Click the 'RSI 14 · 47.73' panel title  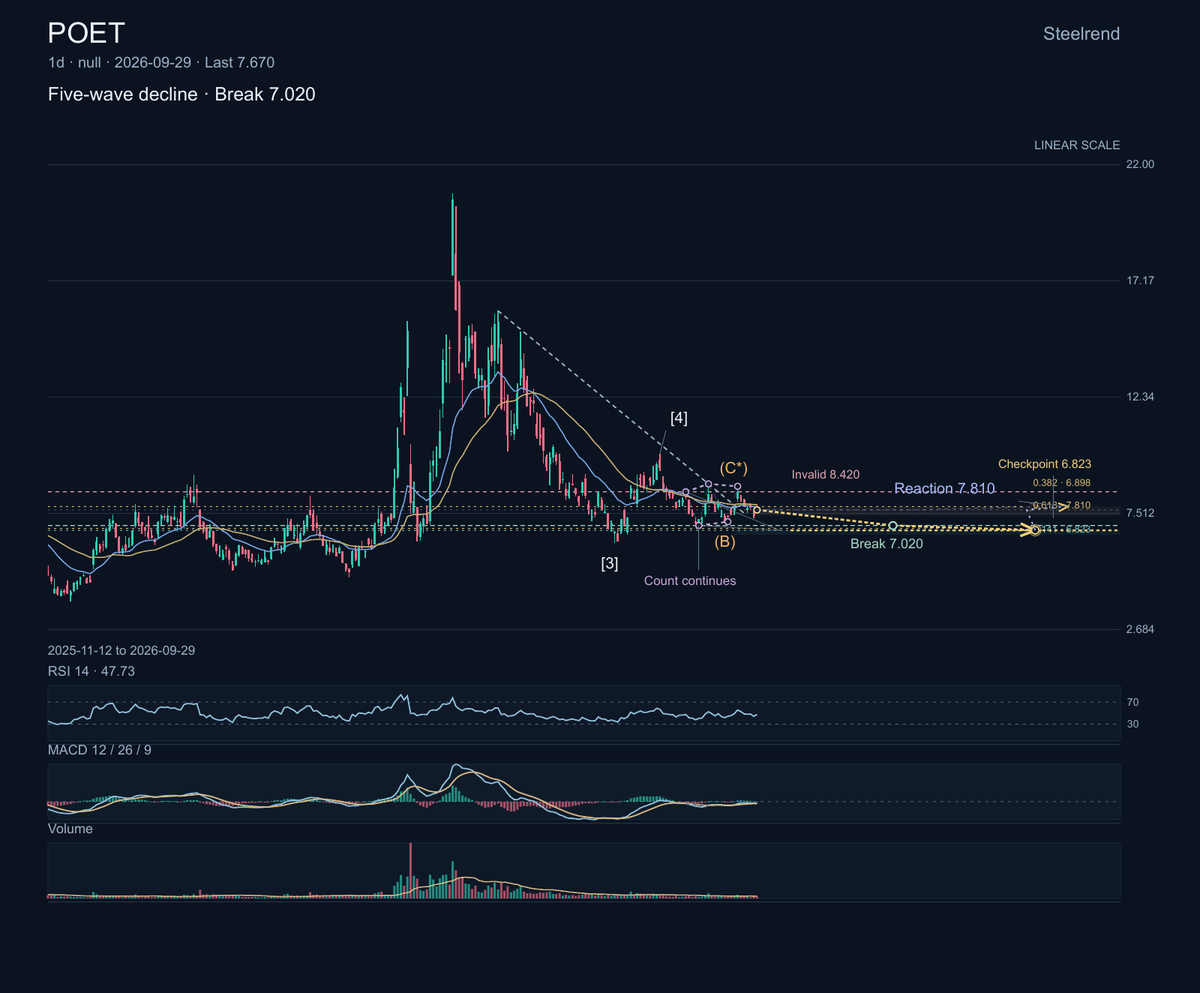pos(91,671)
